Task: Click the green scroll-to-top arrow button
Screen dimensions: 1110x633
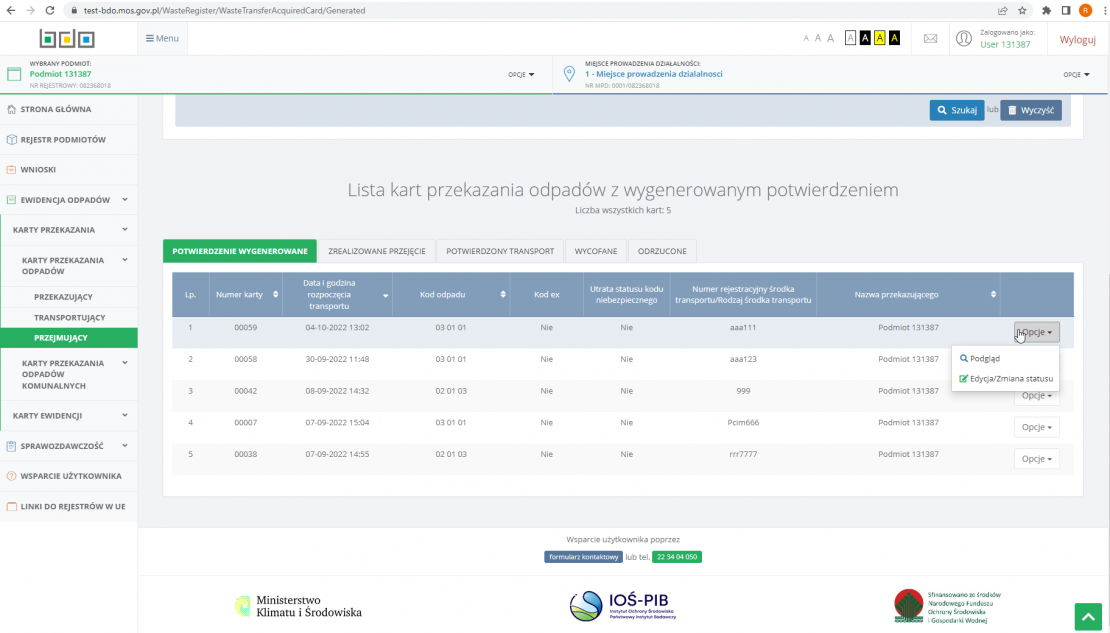Action: (x=1087, y=616)
